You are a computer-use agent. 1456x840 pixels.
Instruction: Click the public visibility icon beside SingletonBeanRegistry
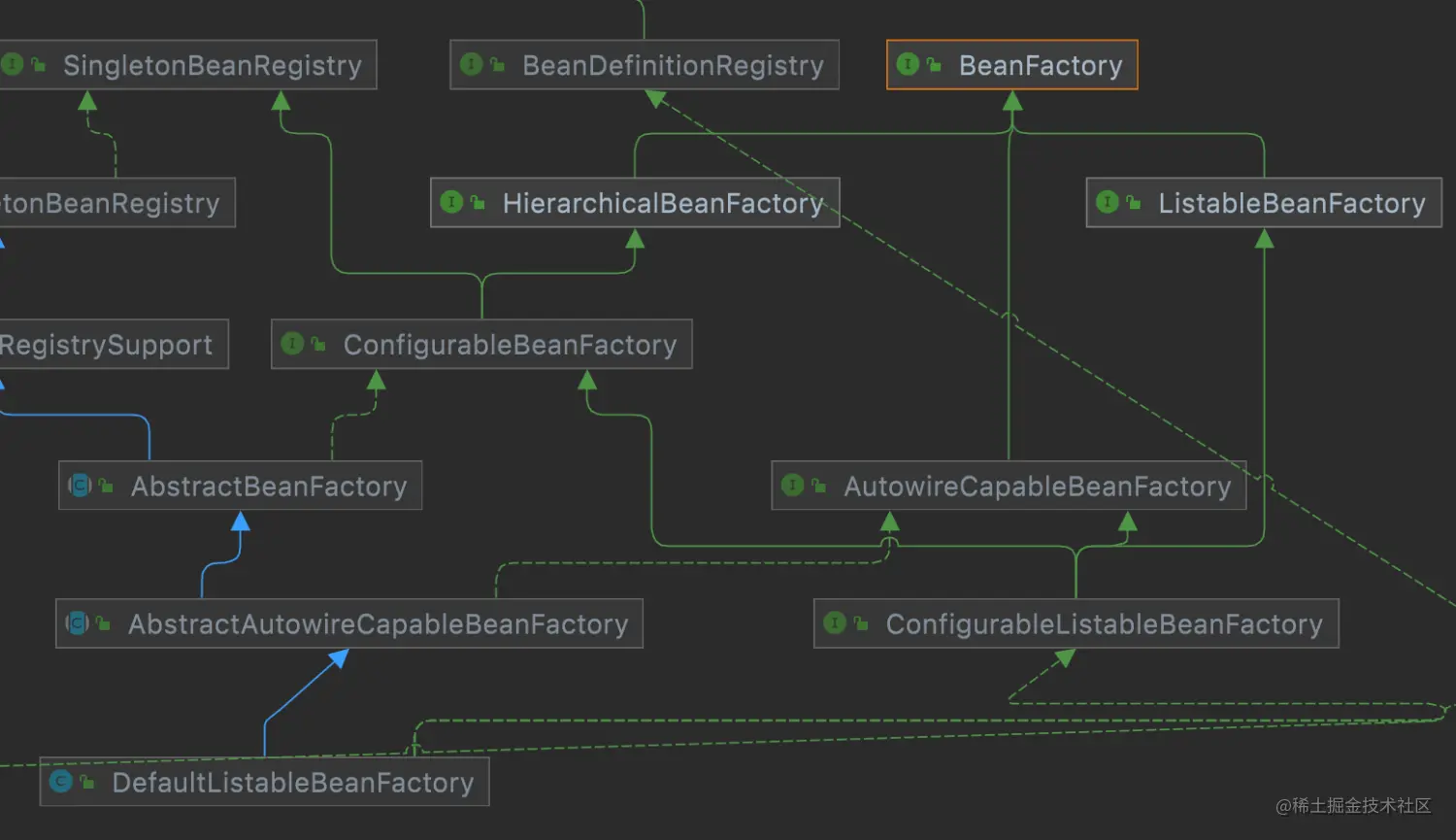[39, 65]
